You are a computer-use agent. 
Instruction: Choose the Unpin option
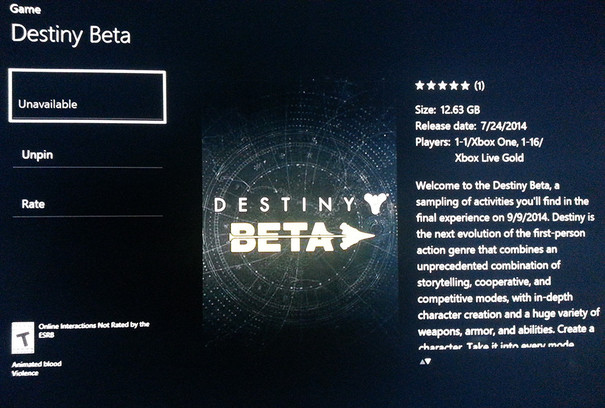pyautogui.click(x=88, y=155)
